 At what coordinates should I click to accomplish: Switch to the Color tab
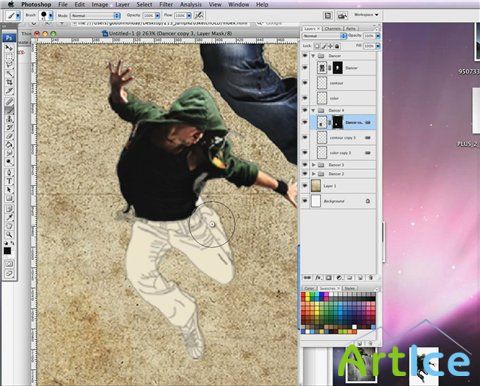coord(309,288)
